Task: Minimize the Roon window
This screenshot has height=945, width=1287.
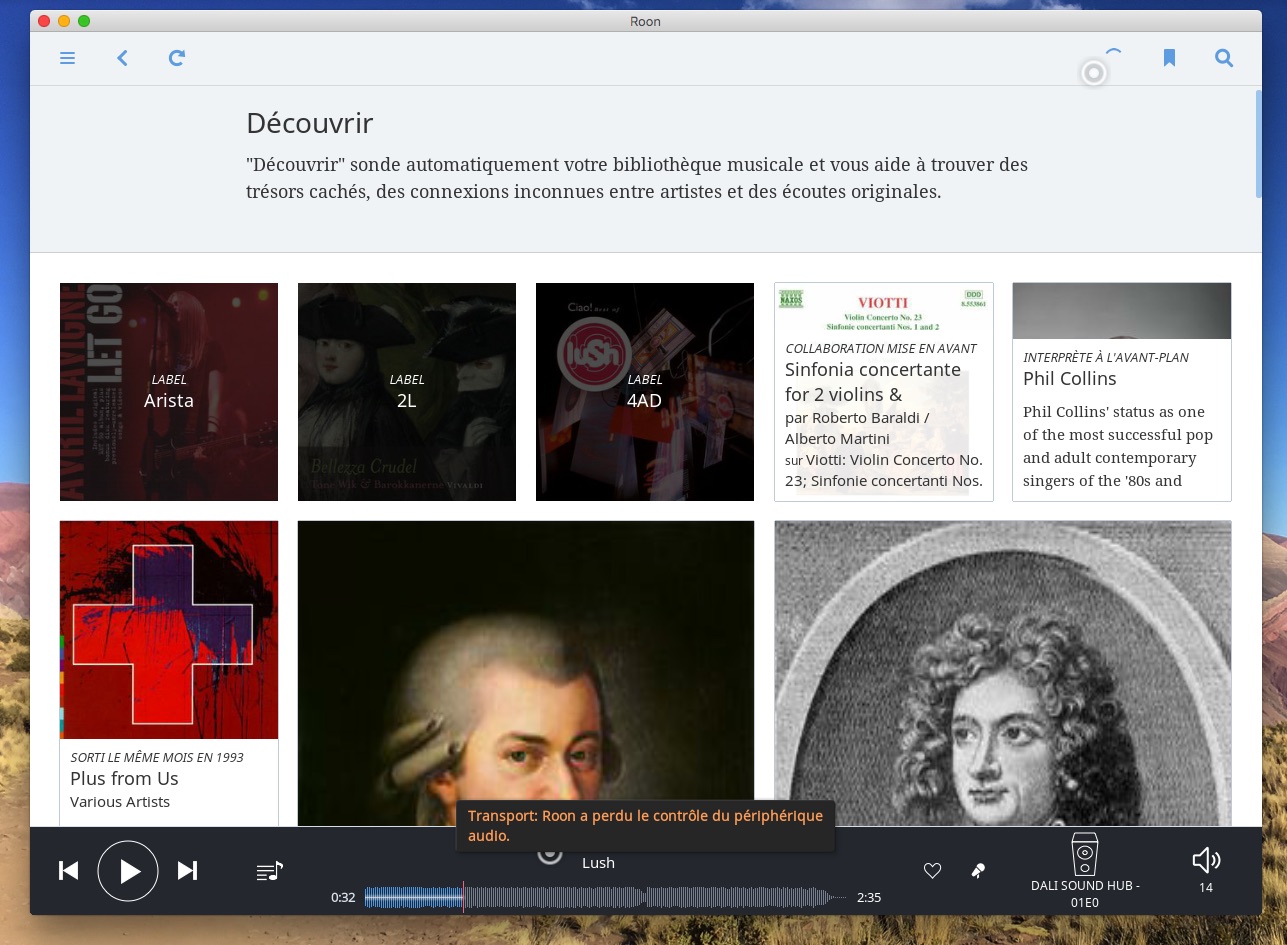Action: tap(64, 21)
